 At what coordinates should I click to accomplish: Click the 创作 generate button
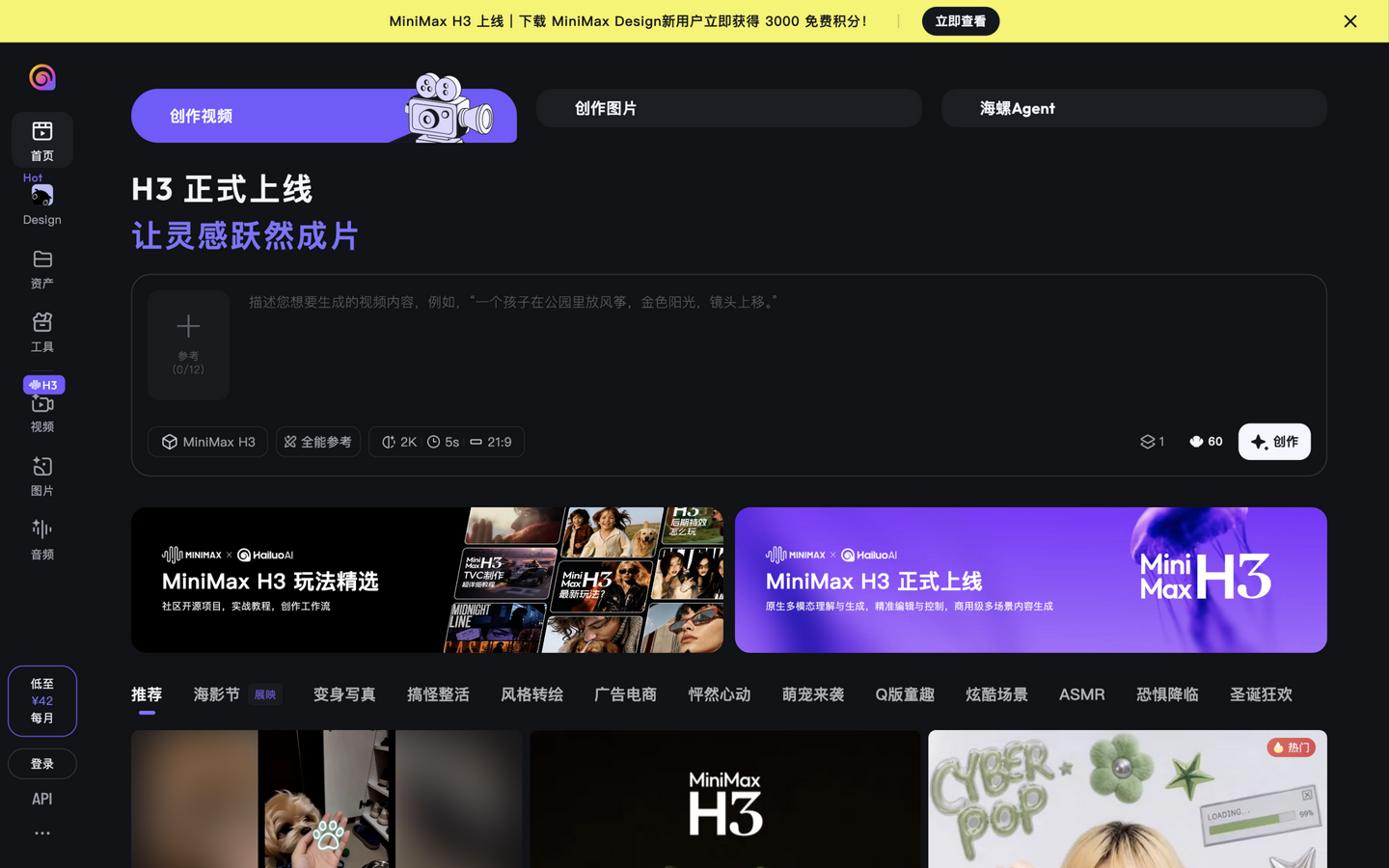tap(1274, 442)
